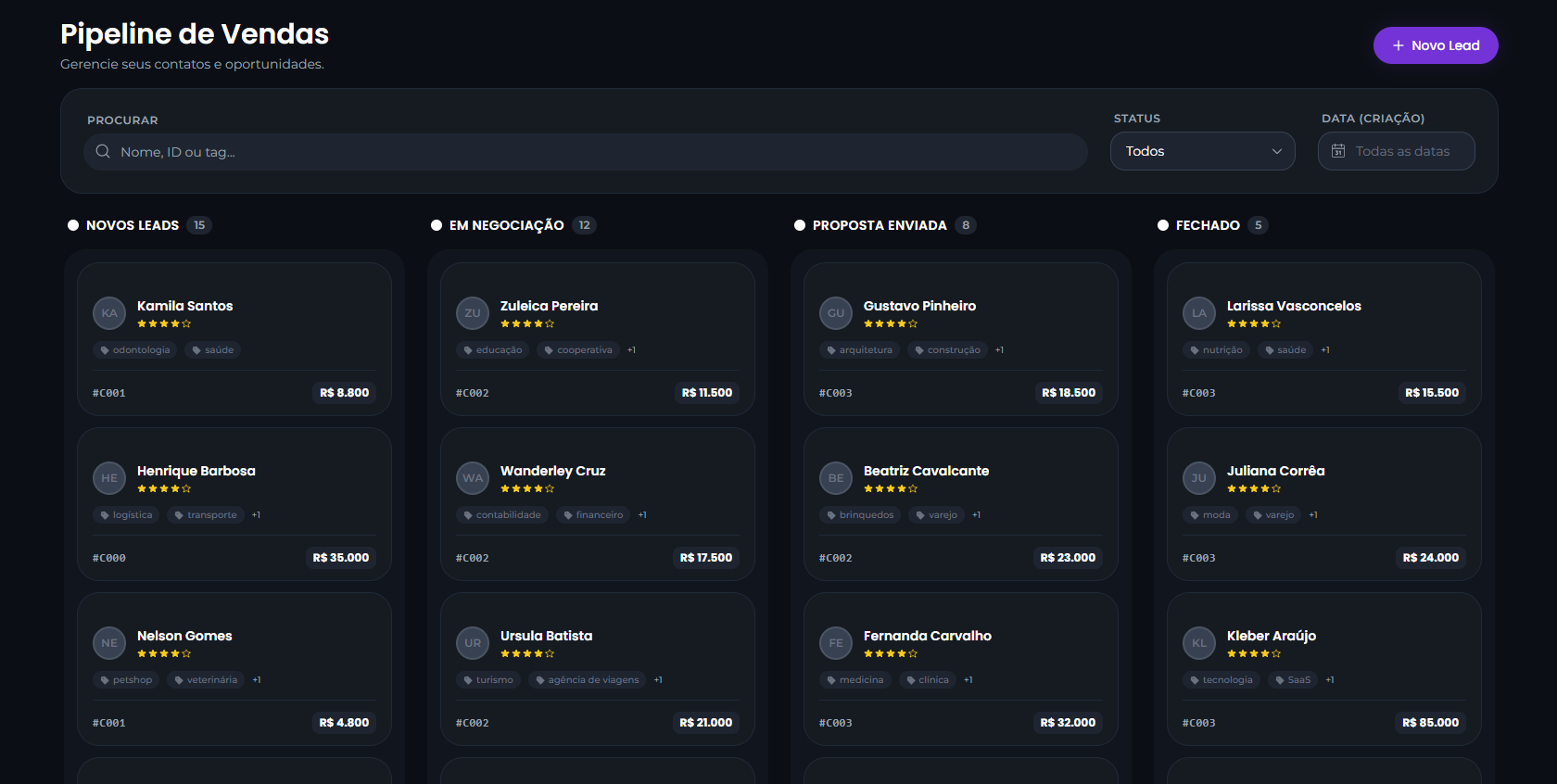This screenshot has height=784, width=1557.
Task: Open Larissa Vasconcelos lead name
Action: tap(1293, 306)
